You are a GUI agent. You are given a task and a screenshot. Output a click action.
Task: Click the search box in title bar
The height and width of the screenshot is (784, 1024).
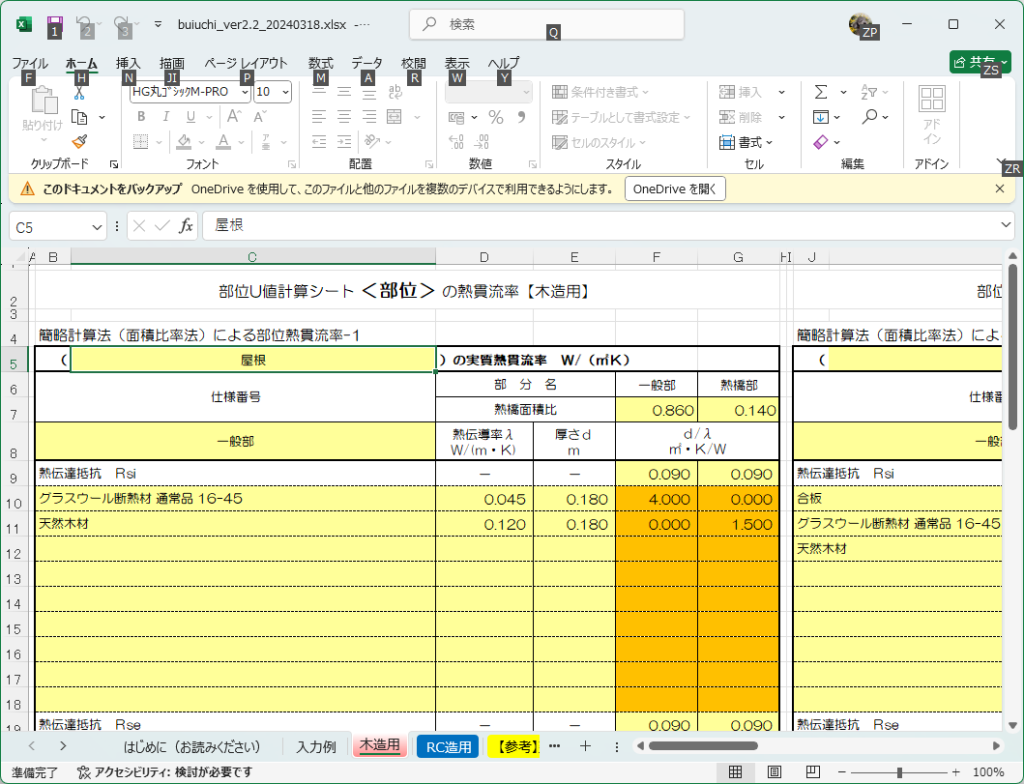coord(547,25)
